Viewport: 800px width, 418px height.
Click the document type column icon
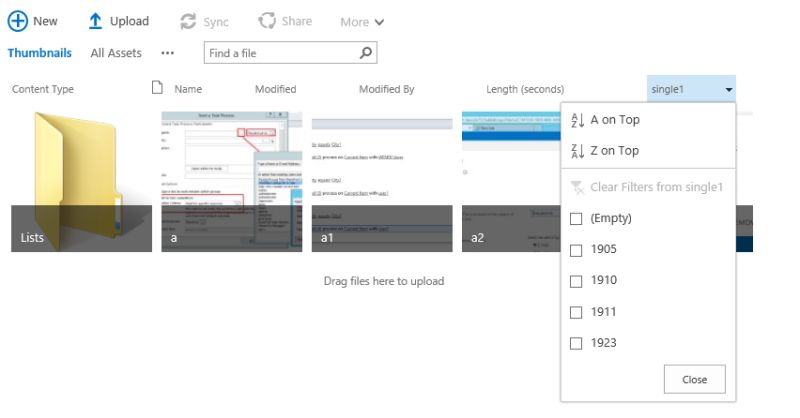pos(157,88)
